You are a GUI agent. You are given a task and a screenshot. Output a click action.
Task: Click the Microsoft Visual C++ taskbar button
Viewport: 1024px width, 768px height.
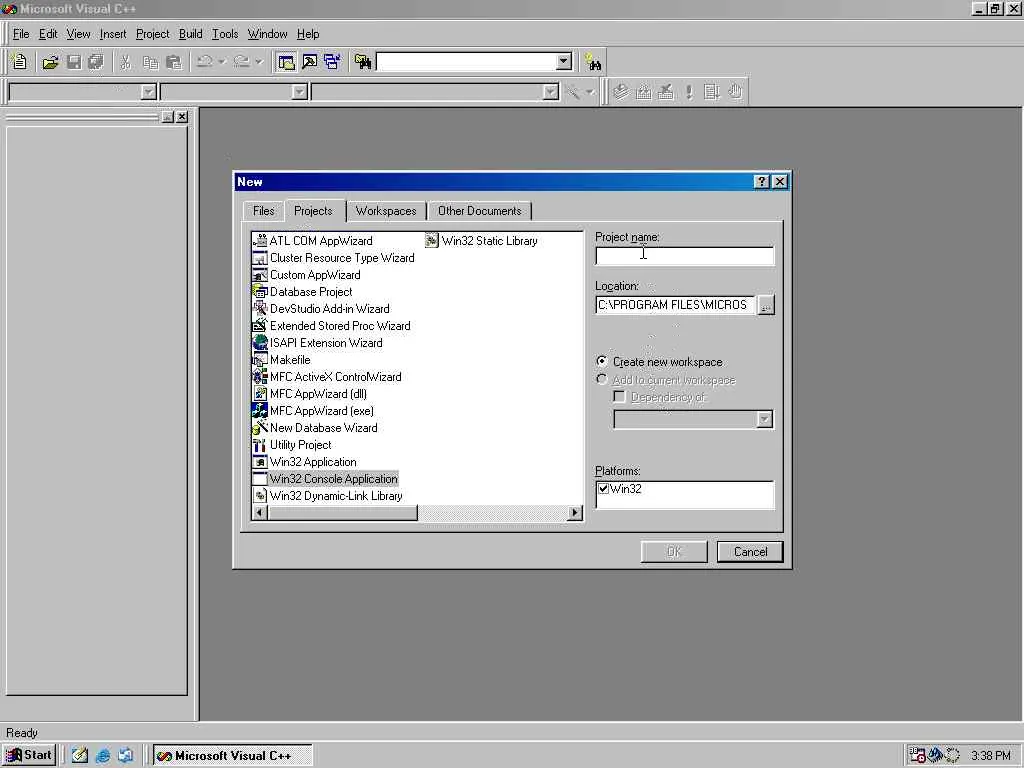(232, 756)
